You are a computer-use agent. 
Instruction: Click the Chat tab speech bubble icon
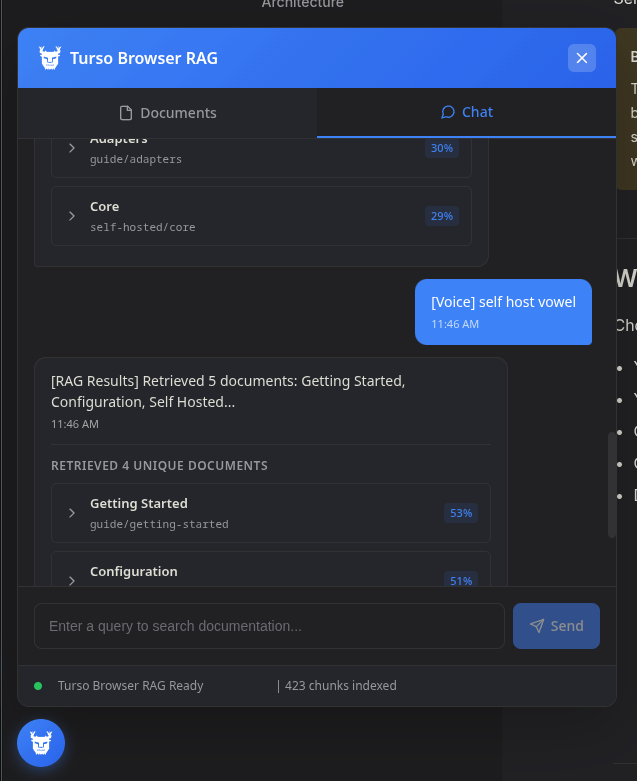coord(448,112)
